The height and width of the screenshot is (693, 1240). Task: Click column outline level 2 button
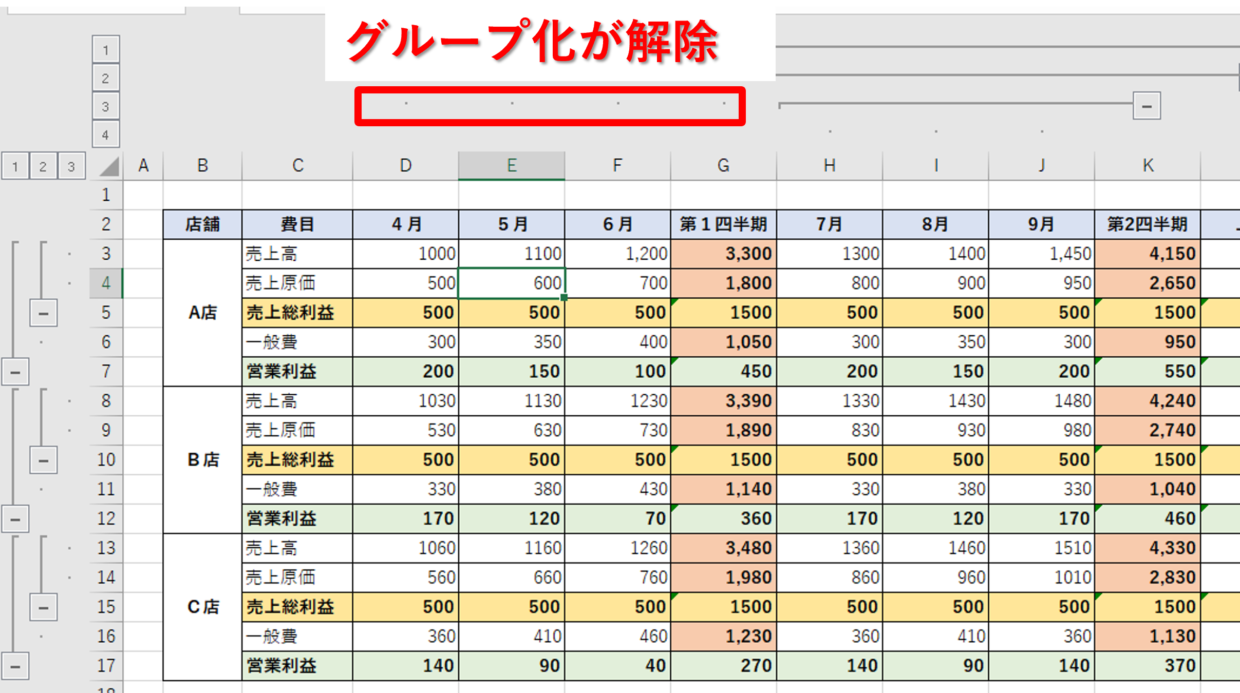(106, 78)
